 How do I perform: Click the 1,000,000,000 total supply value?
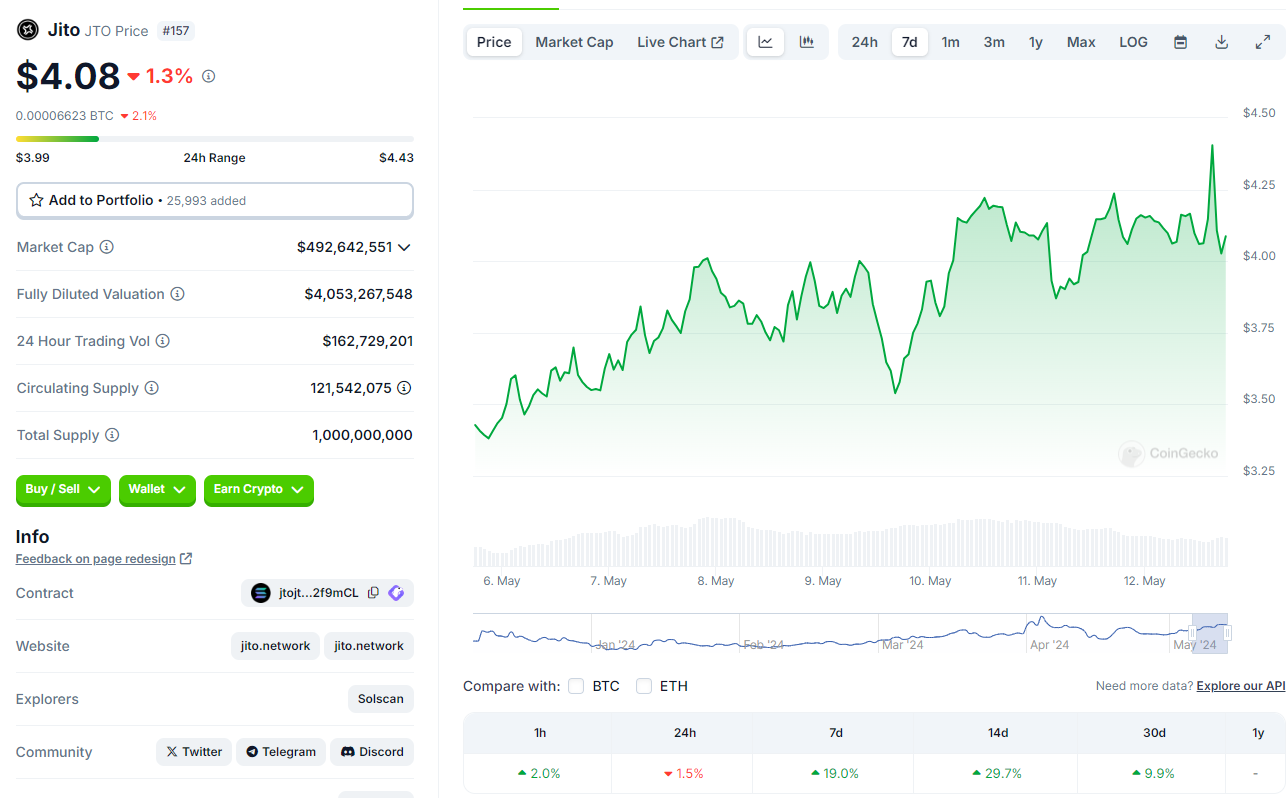coord(363,435)
